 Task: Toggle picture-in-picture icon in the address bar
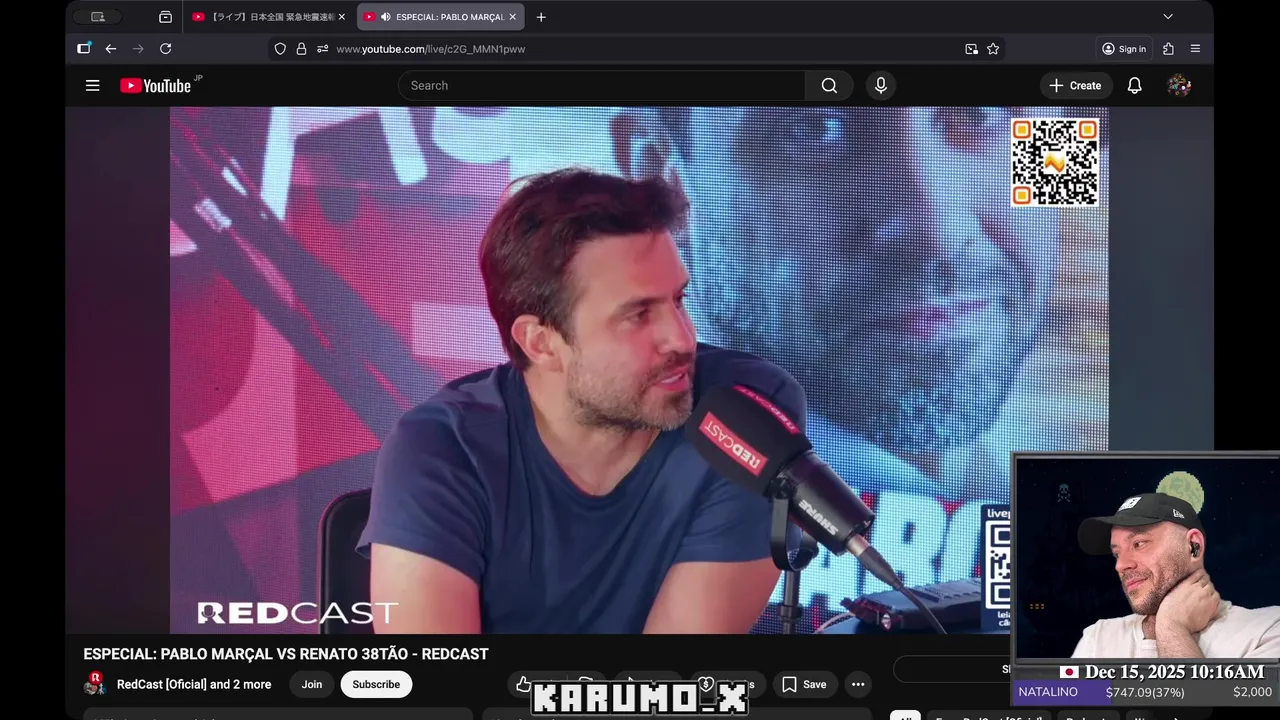coord(971,49)
